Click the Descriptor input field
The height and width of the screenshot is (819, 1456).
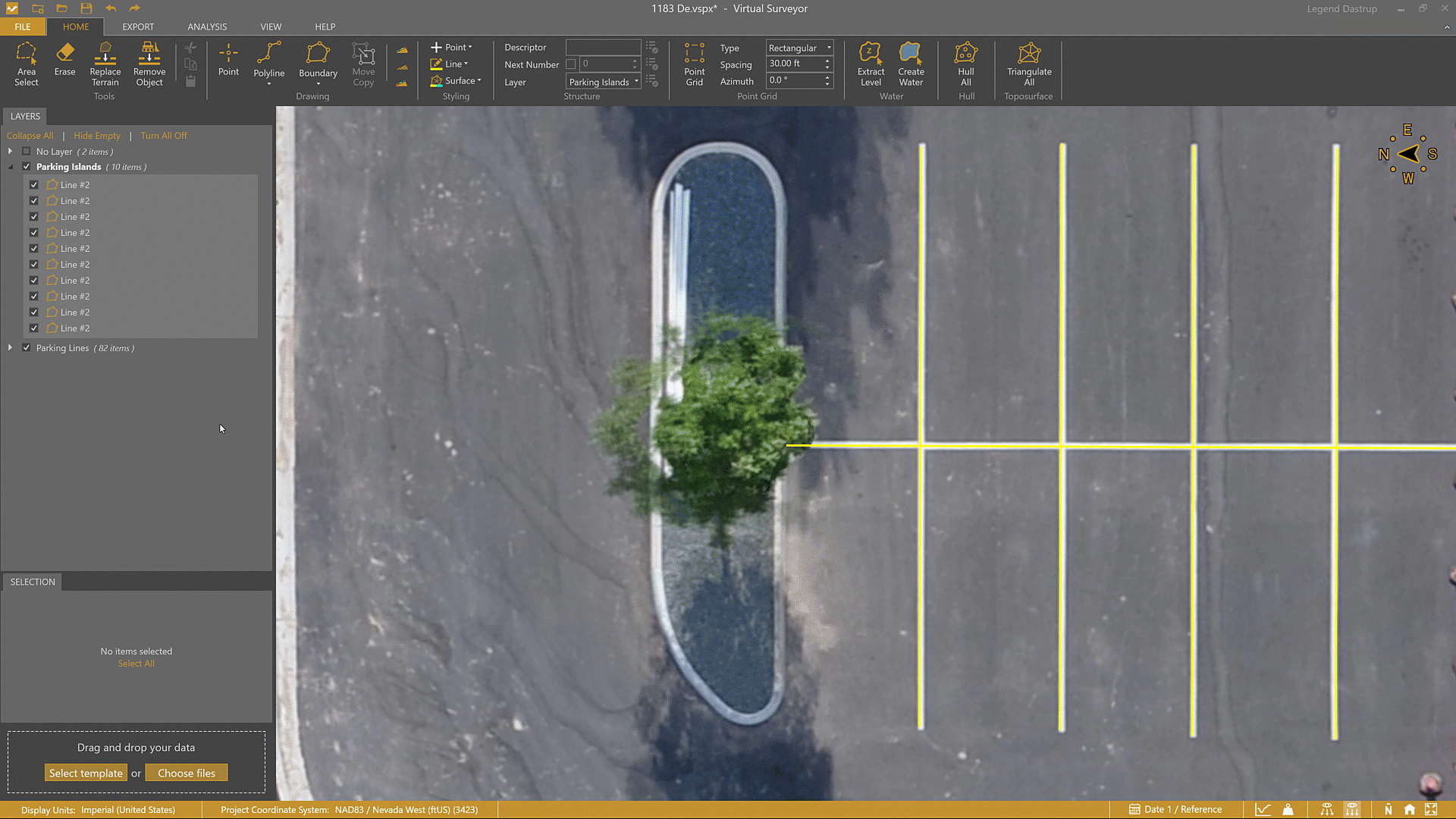pyautogui.click(x=603, y=47)
